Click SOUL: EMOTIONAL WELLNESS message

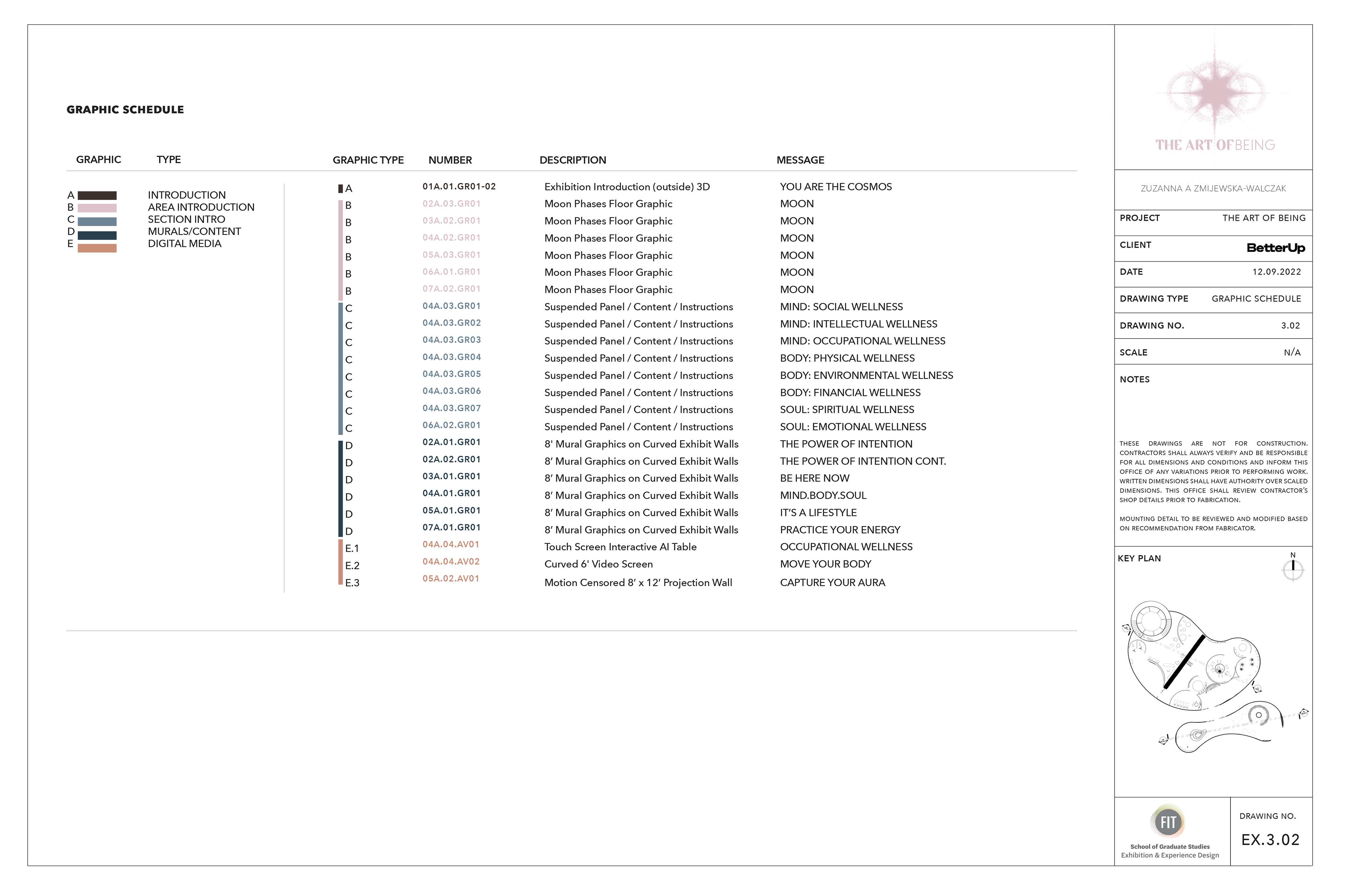click(x=853, y=427)
